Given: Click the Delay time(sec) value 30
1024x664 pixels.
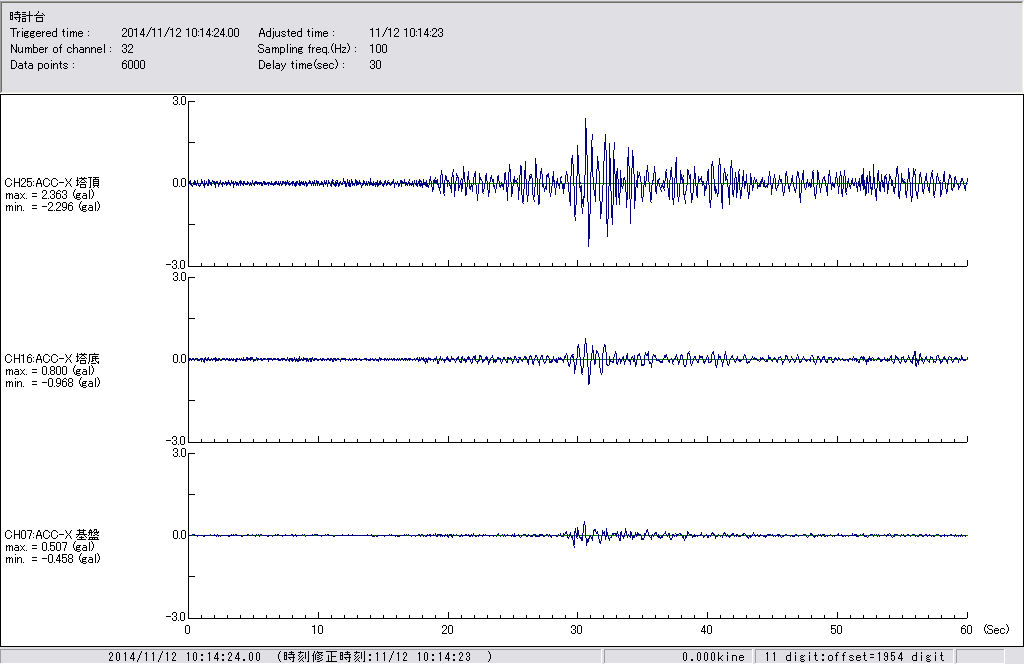Looking at the screenshot, I should pyautogui.click(x=375, y=65).
